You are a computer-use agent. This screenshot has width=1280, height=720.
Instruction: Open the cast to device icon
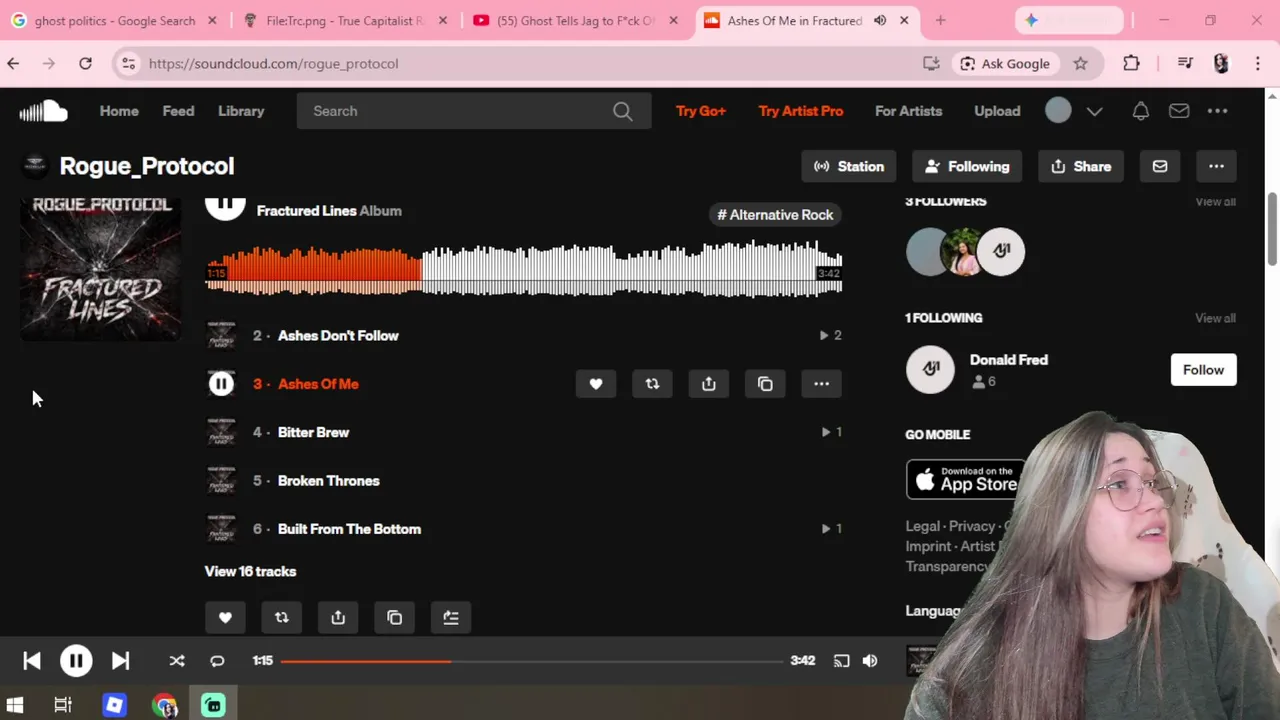[841, 661]
